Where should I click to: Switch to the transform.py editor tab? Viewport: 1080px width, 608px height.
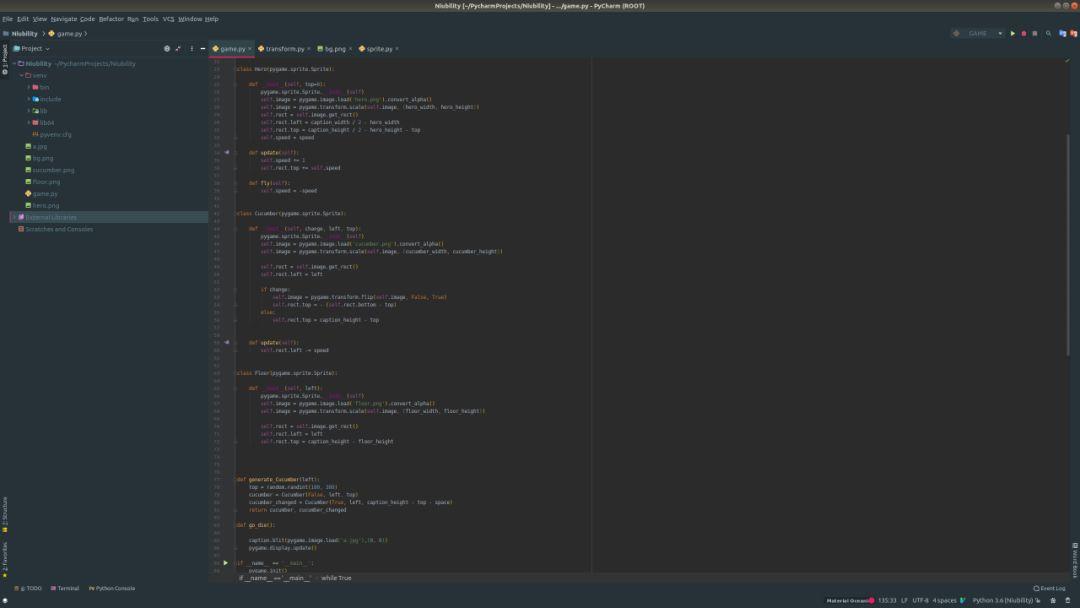[x=284, y=49]
